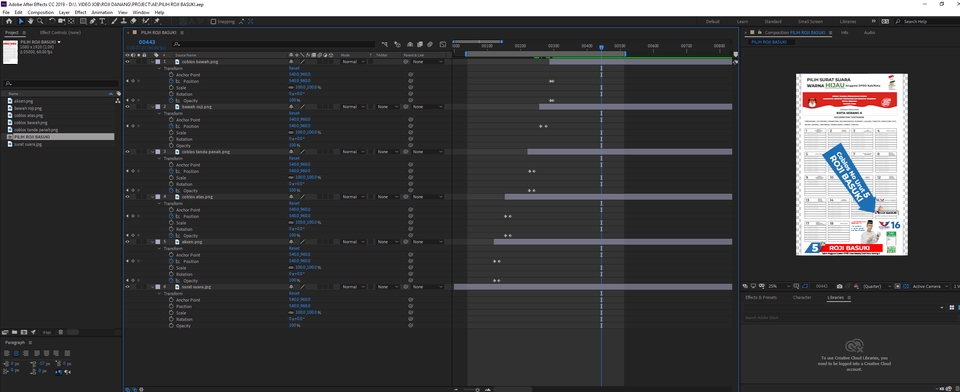Viewport: 960px width, 392px height.
Task: Select the Unified Camera tool
Action: (x=61, y=21)
